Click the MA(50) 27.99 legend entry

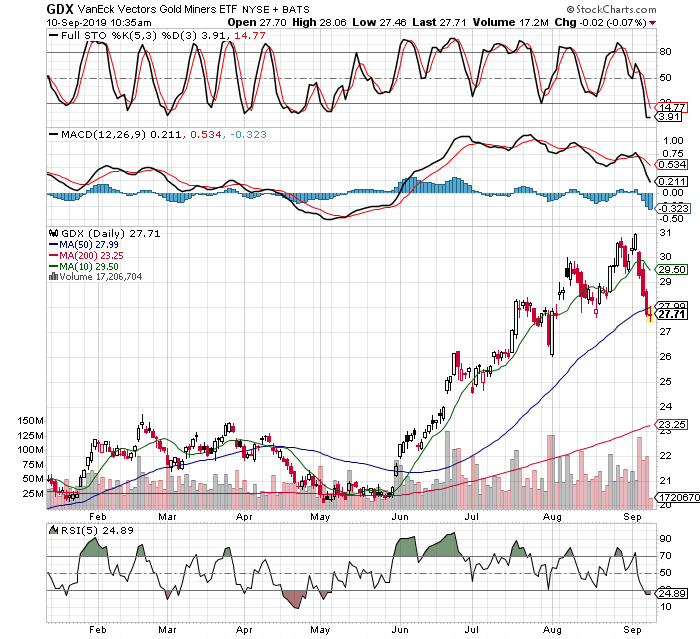click(89, 245)
